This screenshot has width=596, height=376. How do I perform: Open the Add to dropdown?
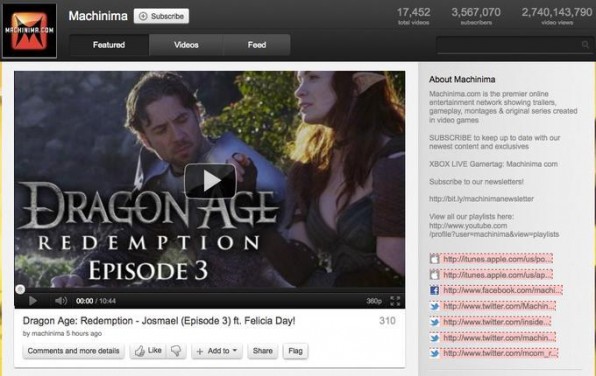pos(217,351)
